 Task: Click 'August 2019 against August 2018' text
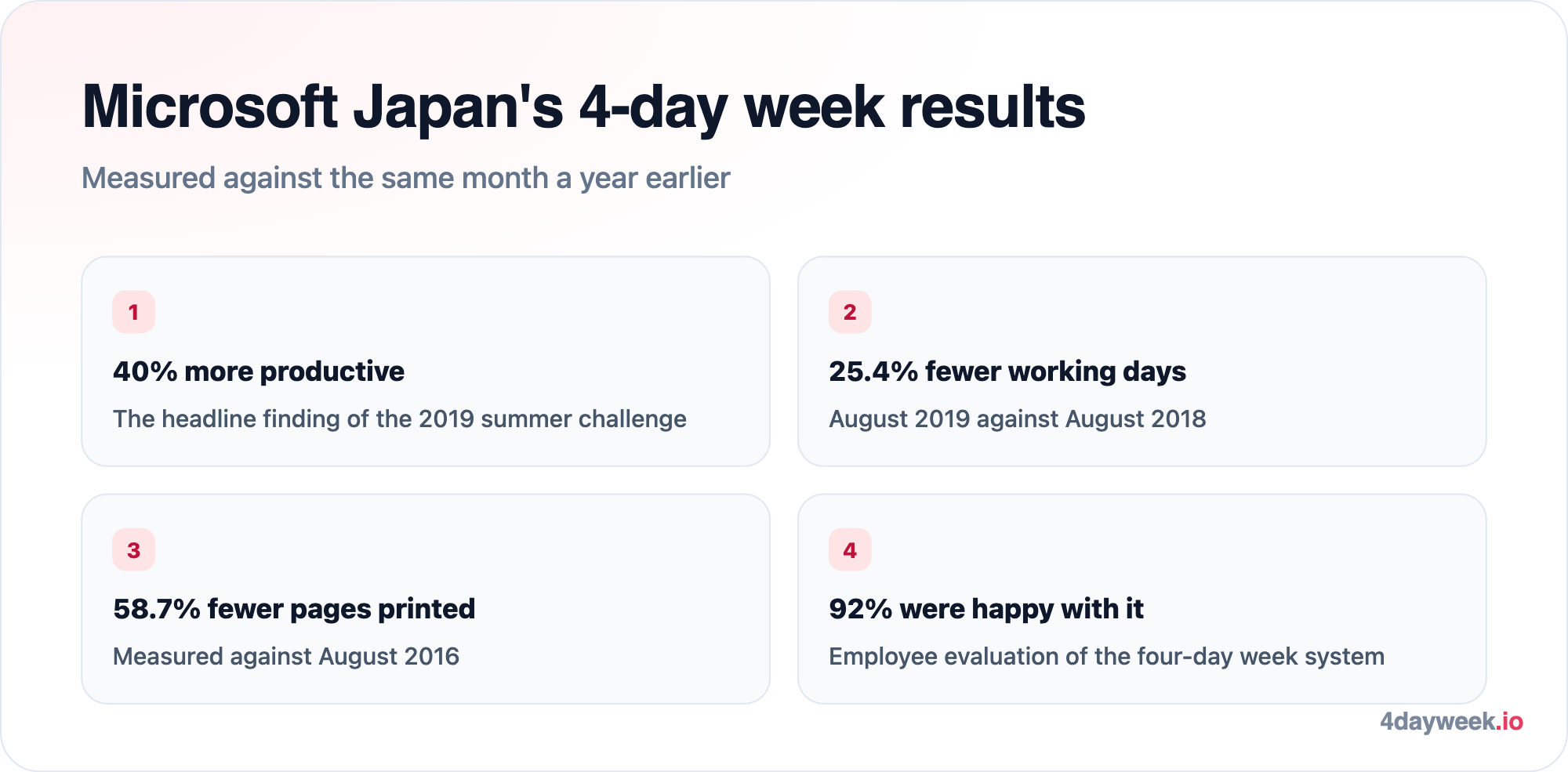(1018, 419)
